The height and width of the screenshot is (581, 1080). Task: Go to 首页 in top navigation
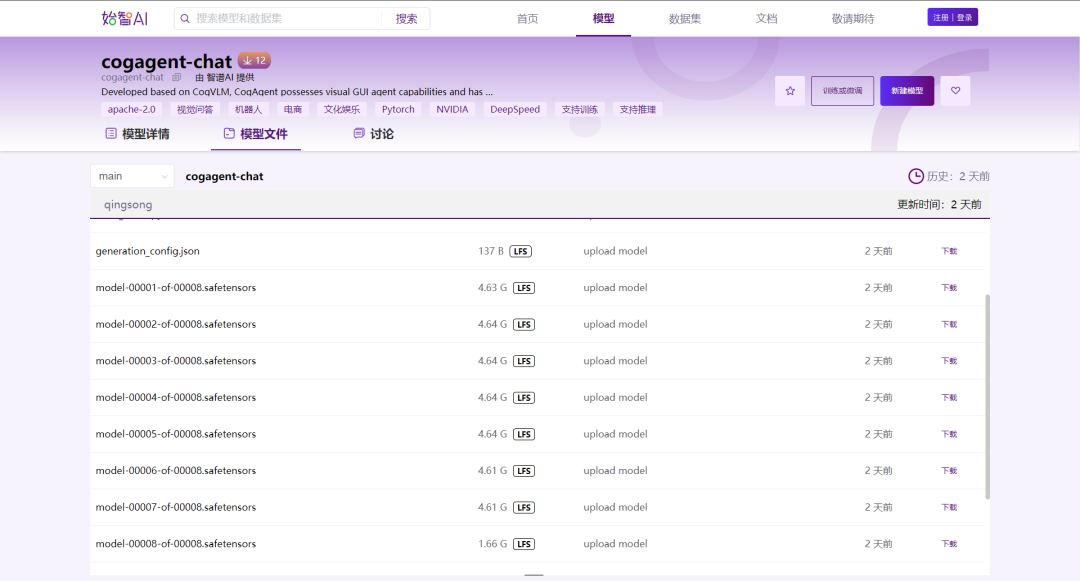[x=528, y=19]
